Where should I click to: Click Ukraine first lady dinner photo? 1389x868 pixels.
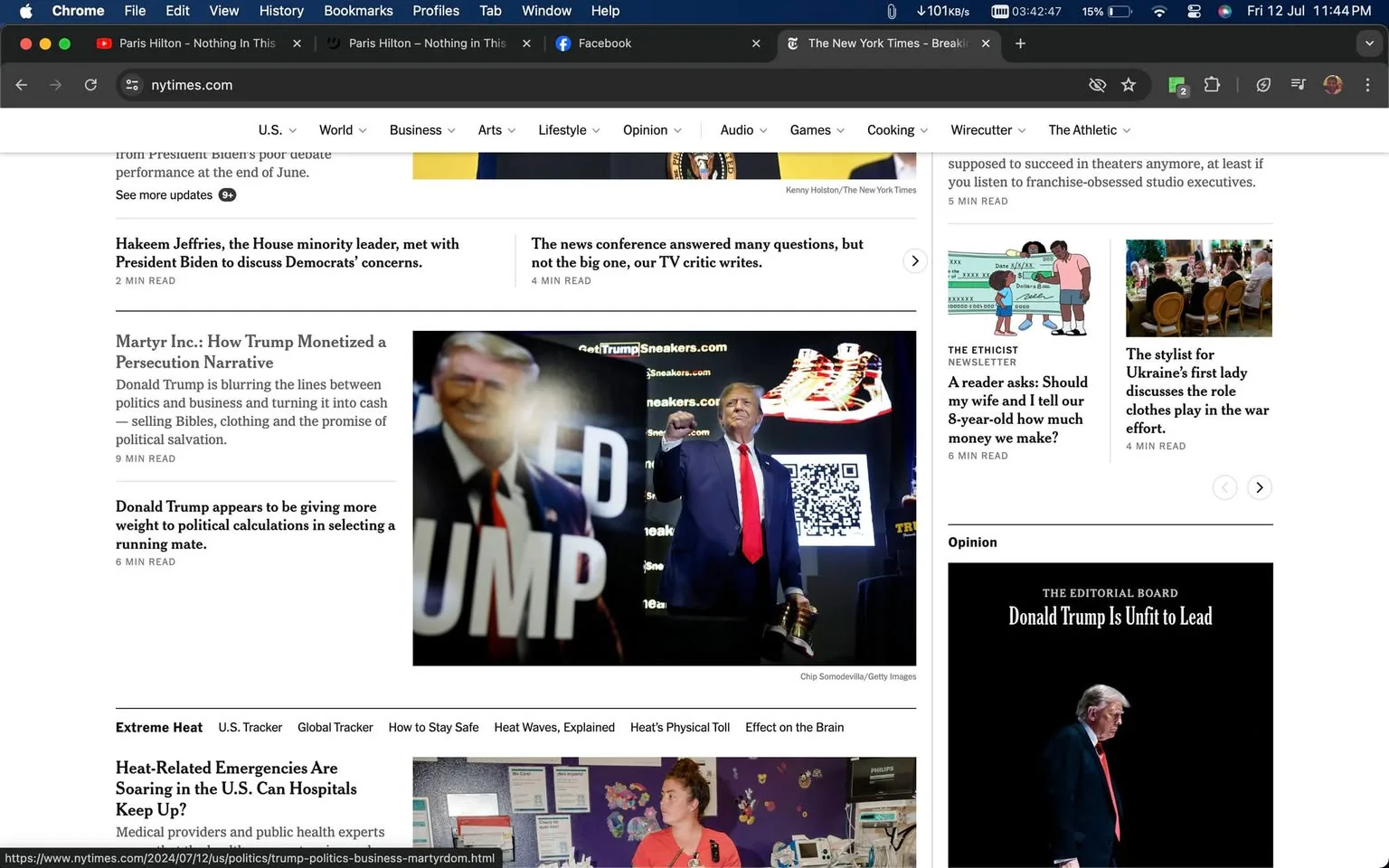pyautogui.click(x=1199, y=288)
